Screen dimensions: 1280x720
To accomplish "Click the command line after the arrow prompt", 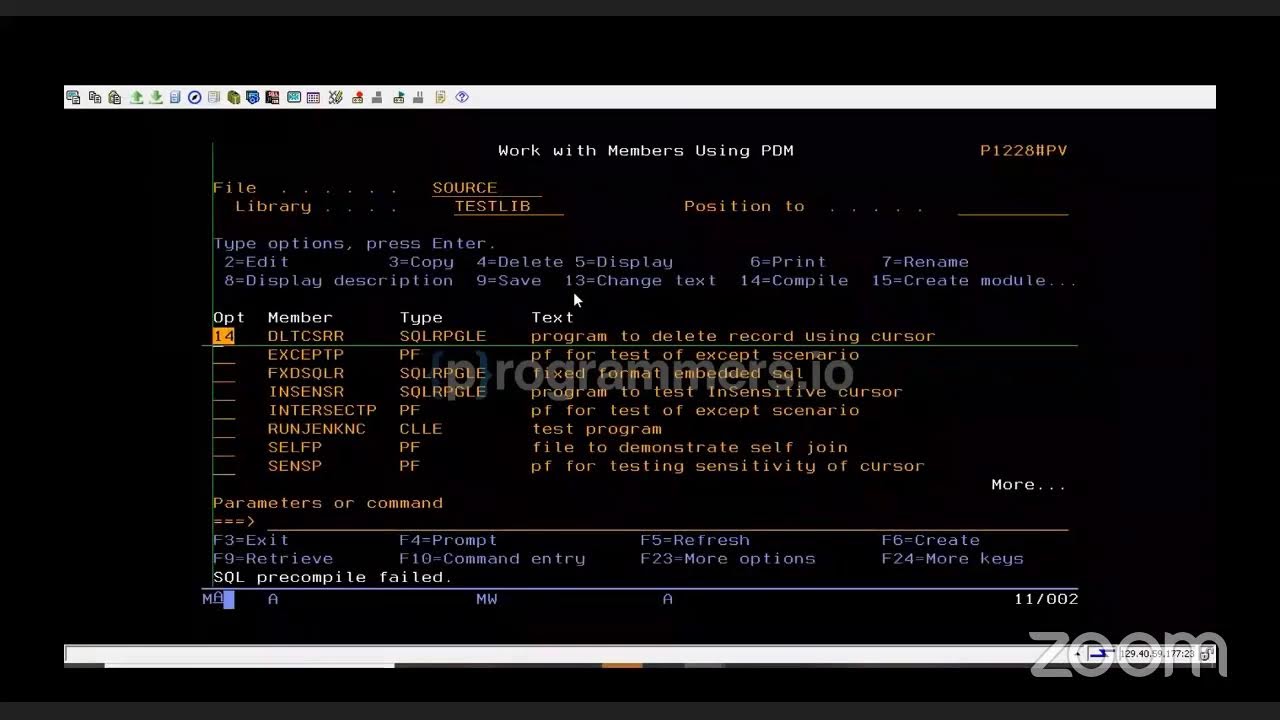I will [x=667, y=522].
